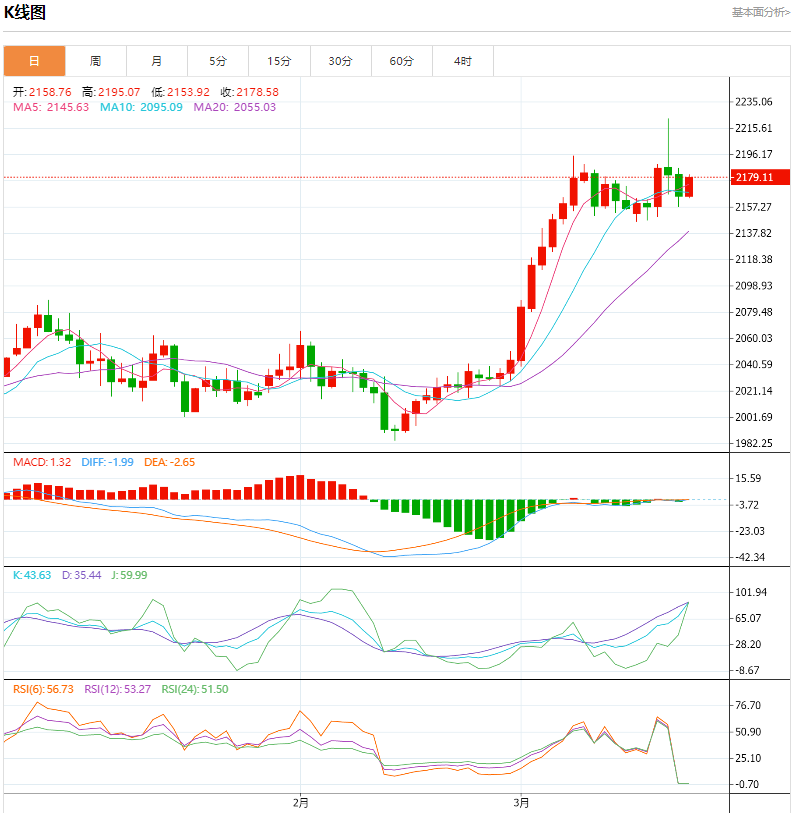Select the 60分 timeframe tab
Viewport: 791px width, 813px height.
[x=402, y=61]
